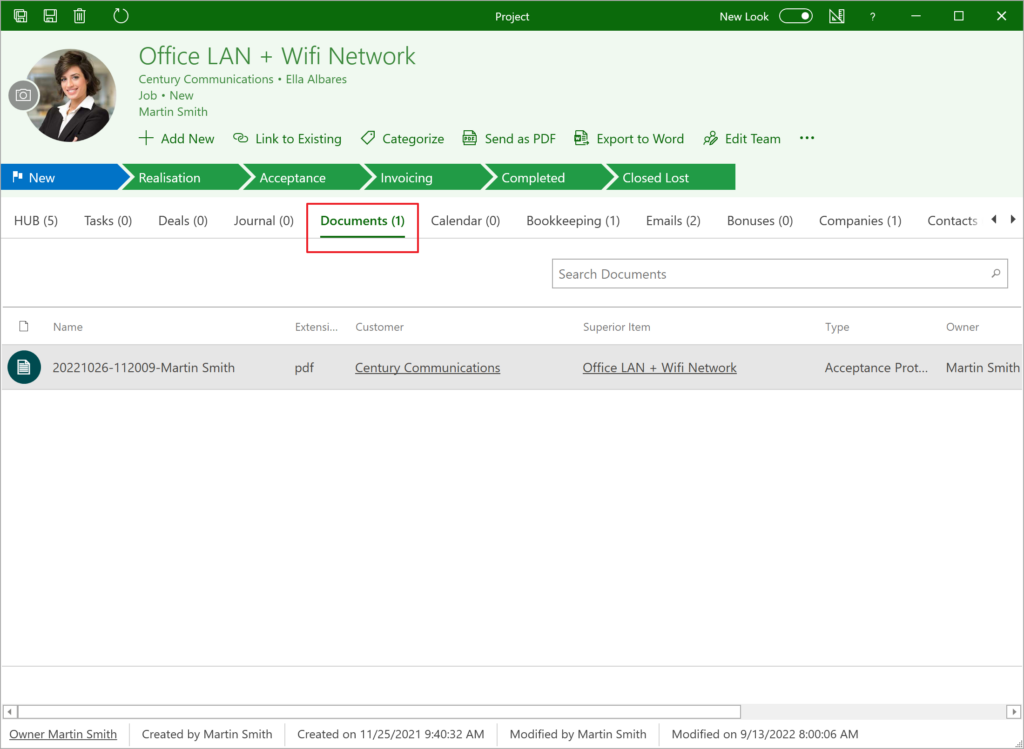The width and height of the screenshot is (1024, 749).
Task: Select the Acceptance workflow stage
Action: click(306, 177)
